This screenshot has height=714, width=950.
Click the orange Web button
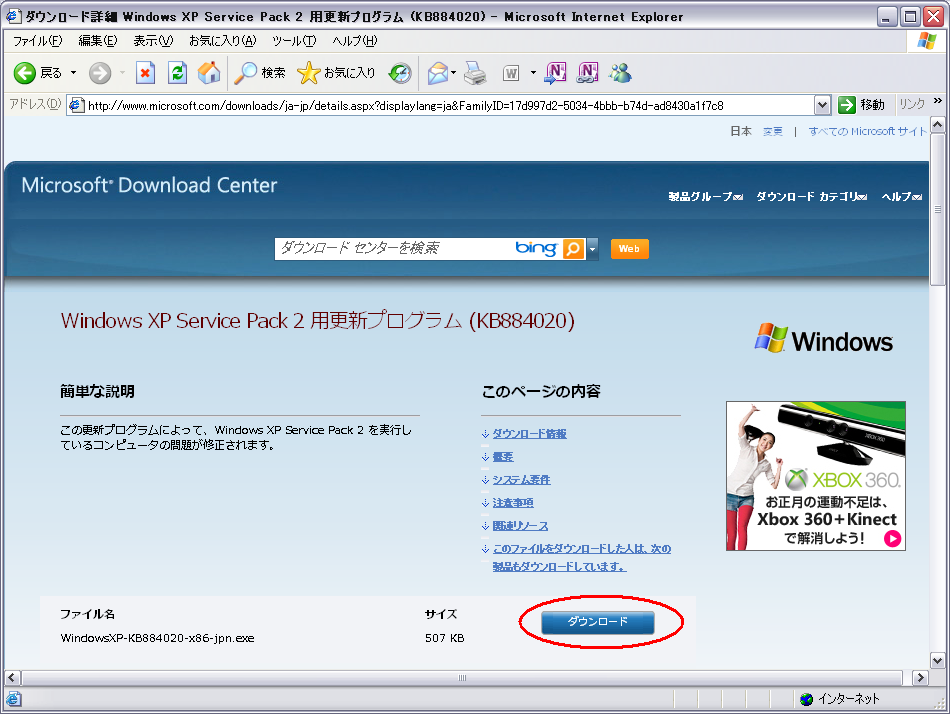(629, 249)
